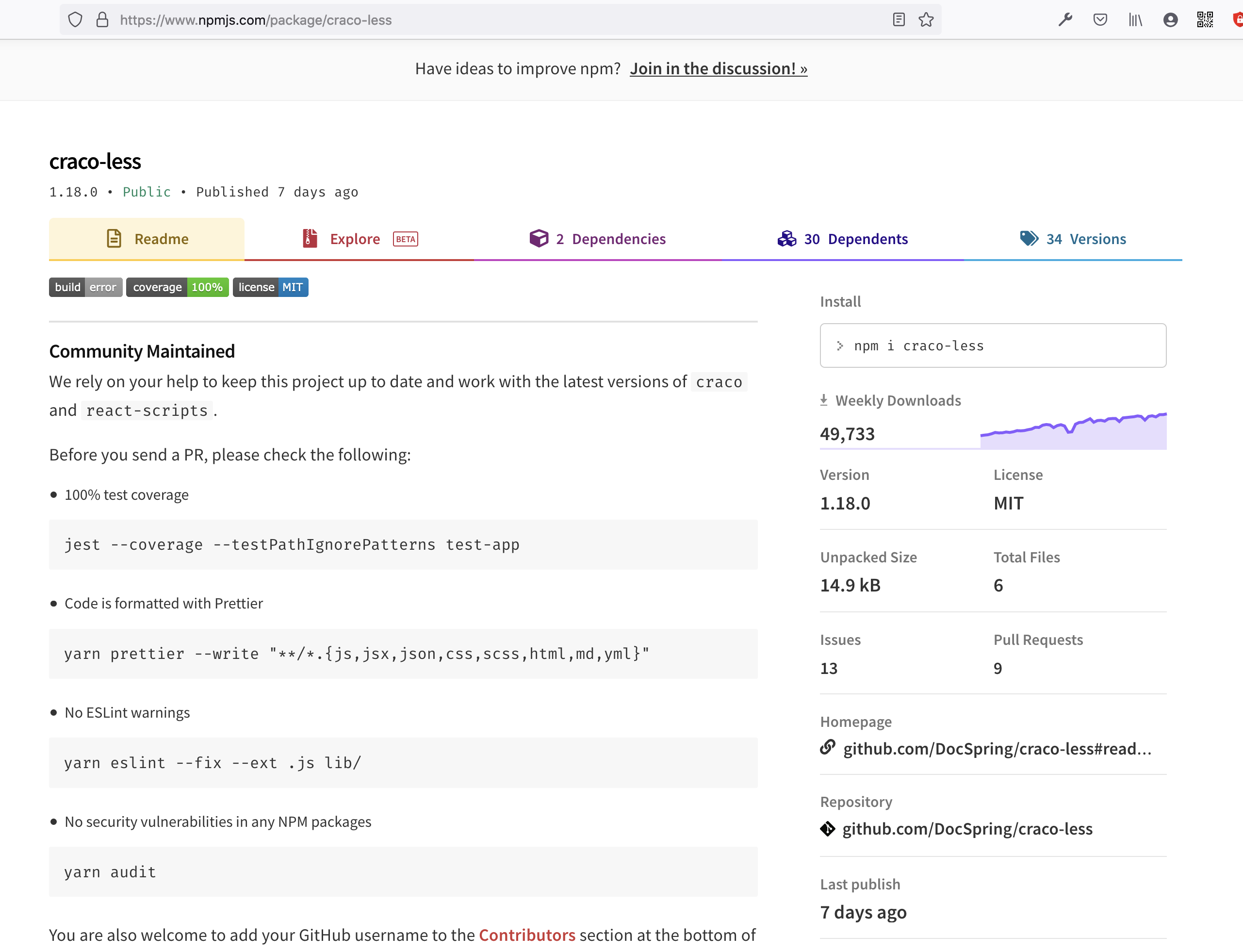Image resolution: width=1243 pixels, height=952 pixels.
Task: Show the 34 Versions tab
Action: pyautogui.click(x=1073, y=239)
